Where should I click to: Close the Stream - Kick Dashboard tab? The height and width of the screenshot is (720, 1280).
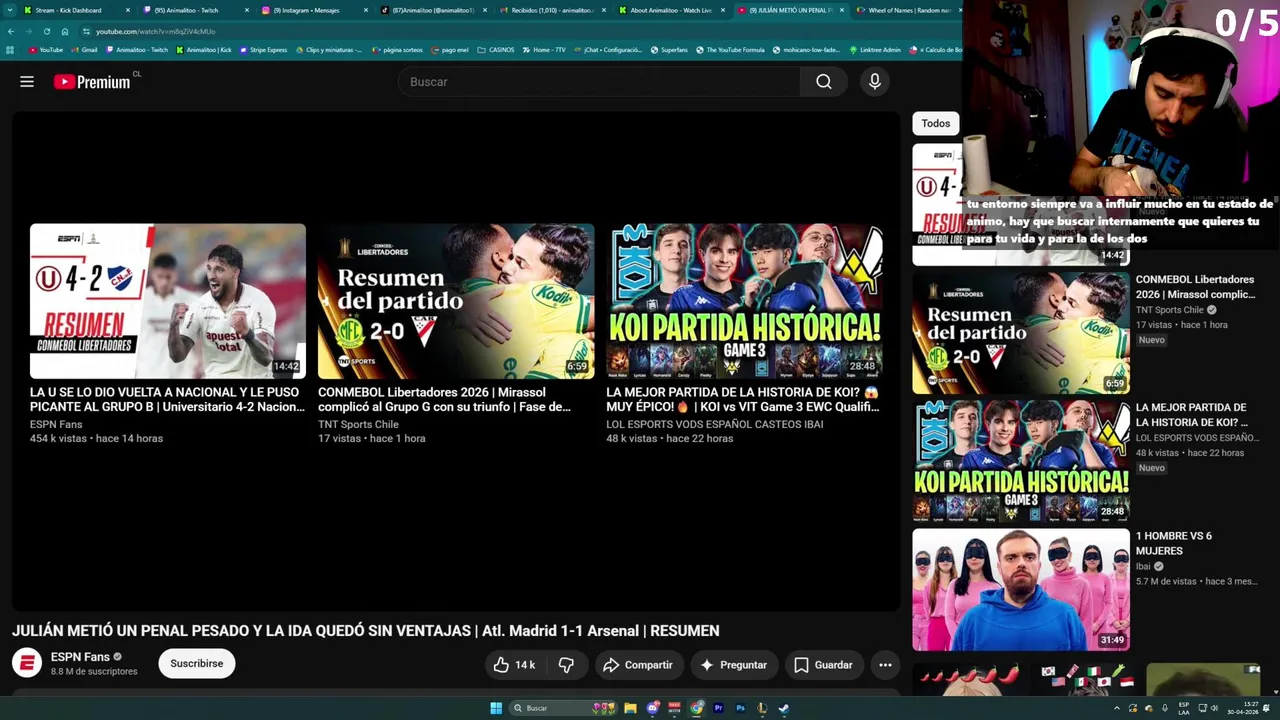pyautogui.click(x=128, y=10)
